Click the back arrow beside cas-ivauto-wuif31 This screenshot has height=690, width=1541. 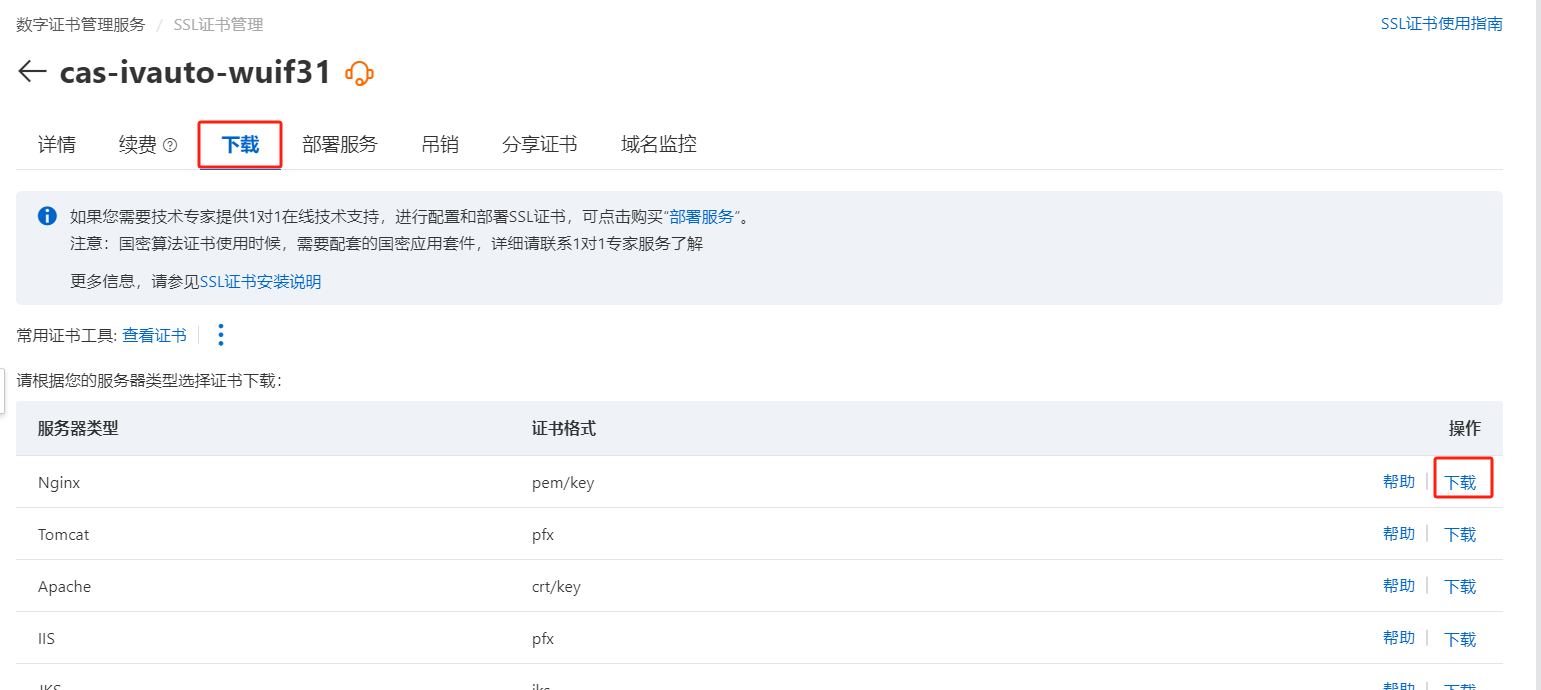[x=32, y=72]
